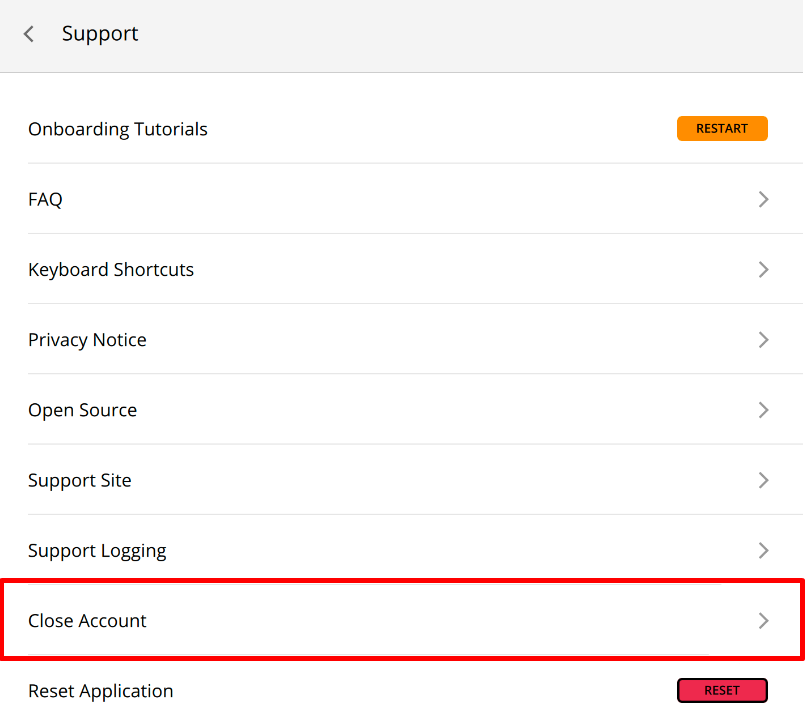Click the Keyboard Shortcuts chevron arrow
Image resolution: width=806 pixels, height=724 pixels.
[x=763, y=269]
